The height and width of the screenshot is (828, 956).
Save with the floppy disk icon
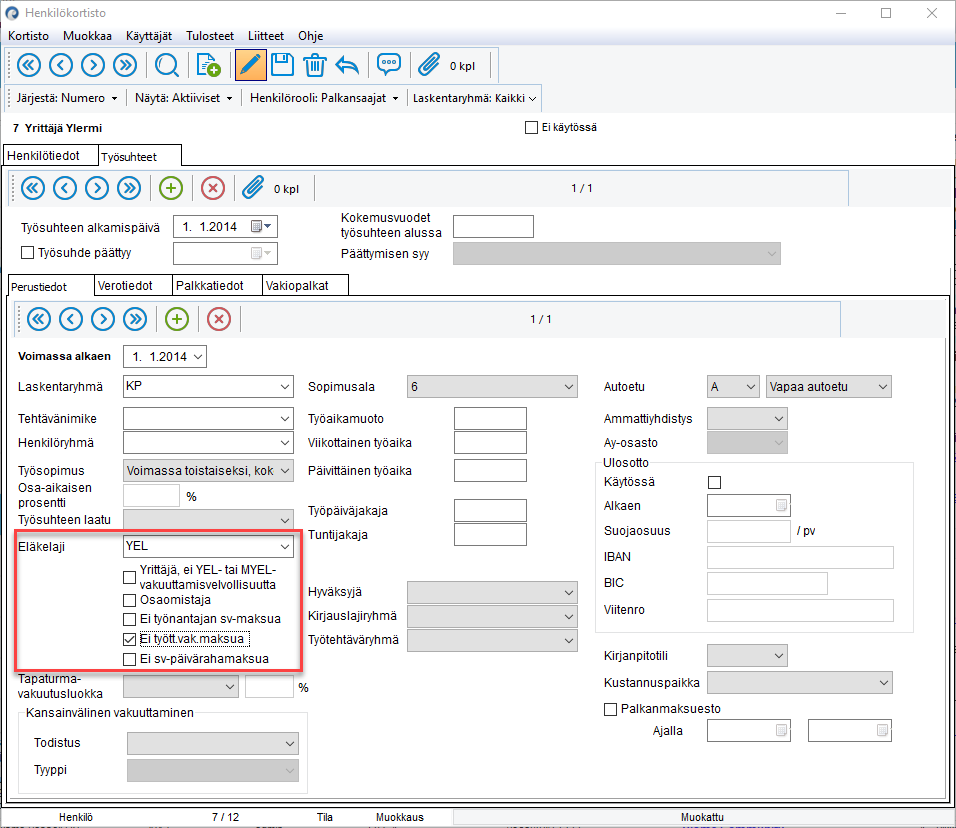[282, 65]
